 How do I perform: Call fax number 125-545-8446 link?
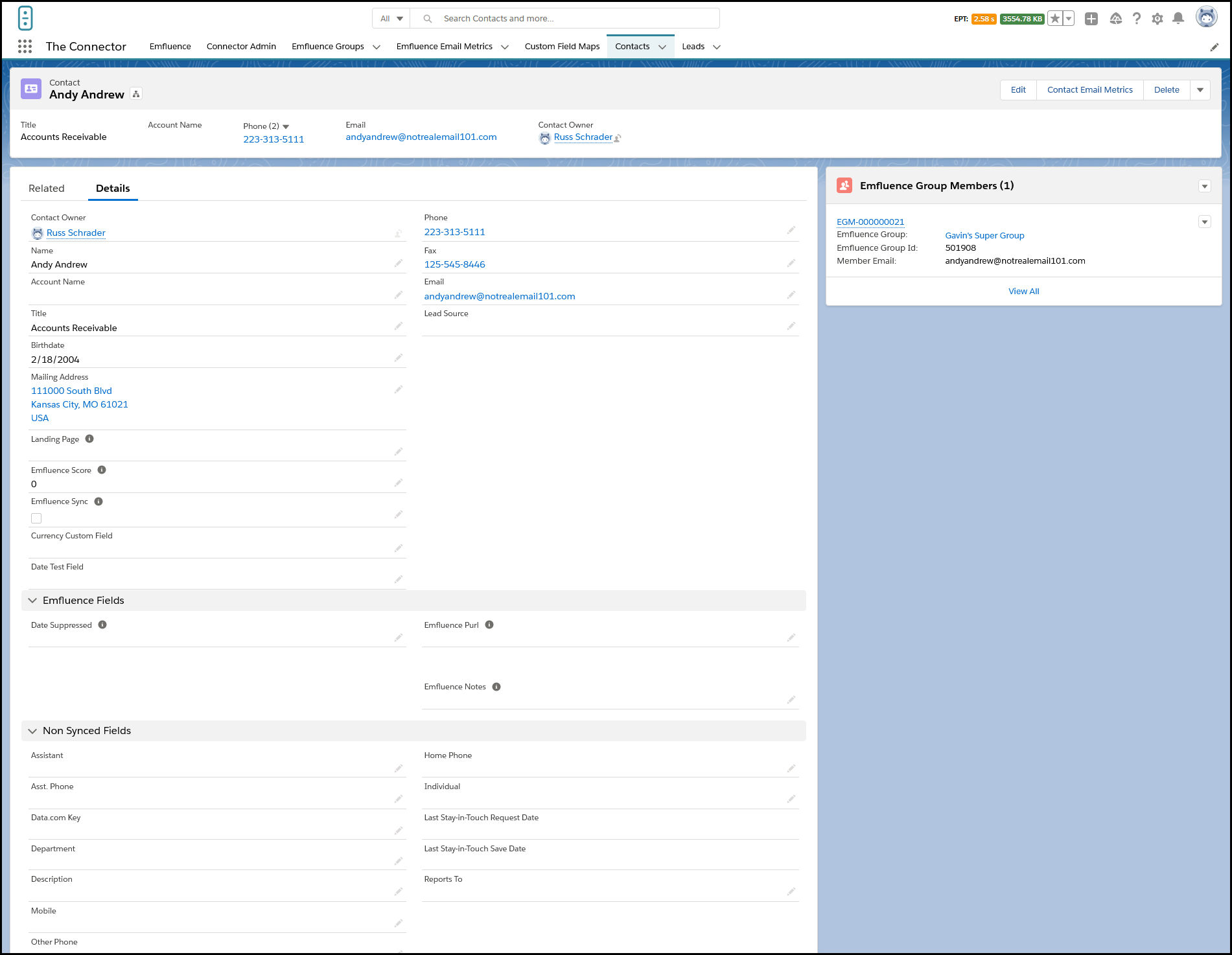coord(455,264)
